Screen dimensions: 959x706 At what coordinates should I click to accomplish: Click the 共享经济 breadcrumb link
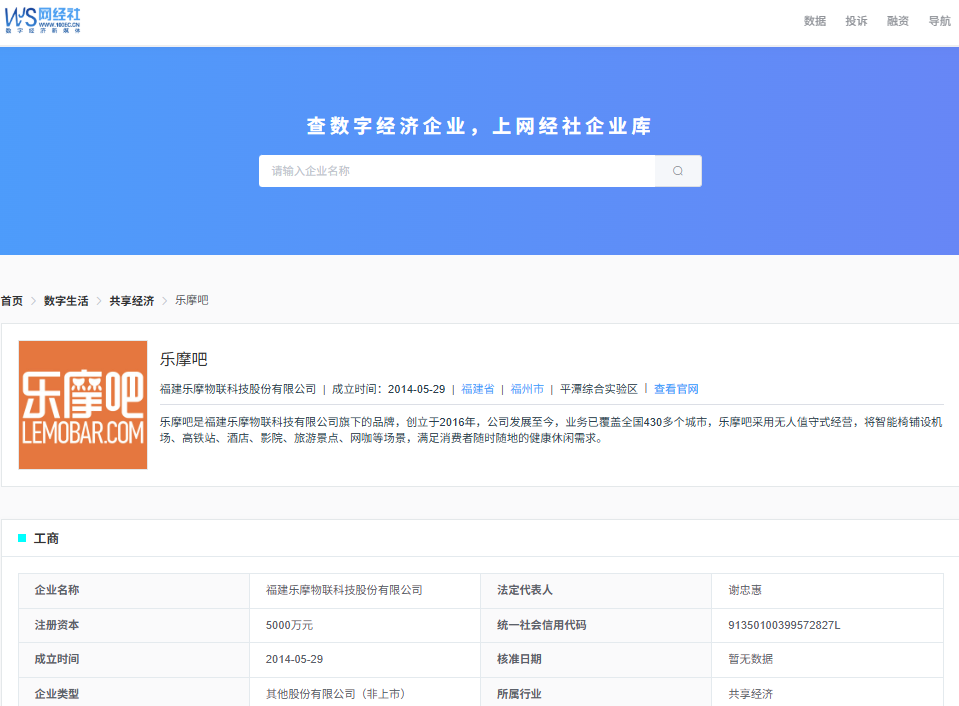tap(131, 300)
